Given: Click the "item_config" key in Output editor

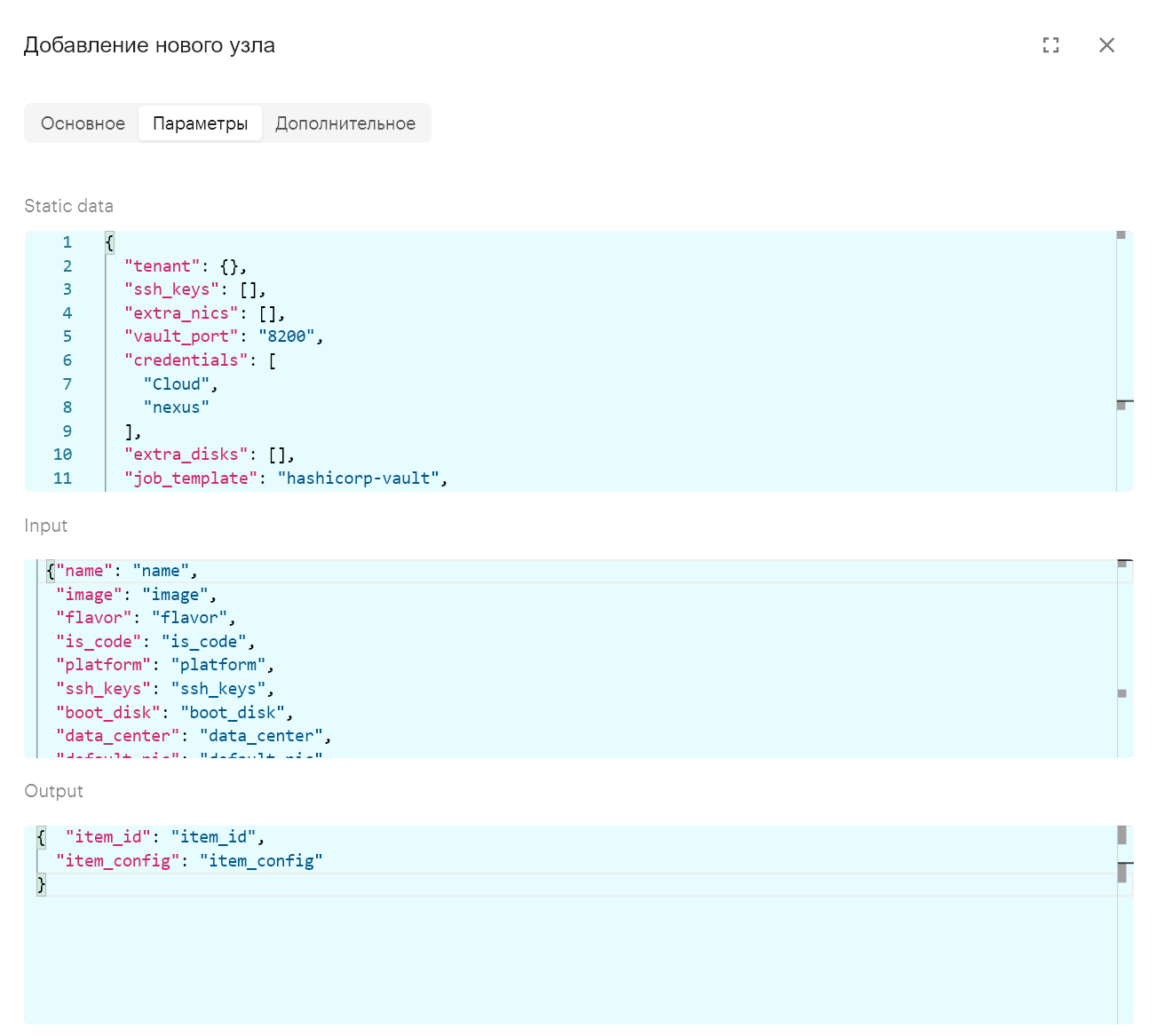Looking at the screenshot, I should coord(118,861).
